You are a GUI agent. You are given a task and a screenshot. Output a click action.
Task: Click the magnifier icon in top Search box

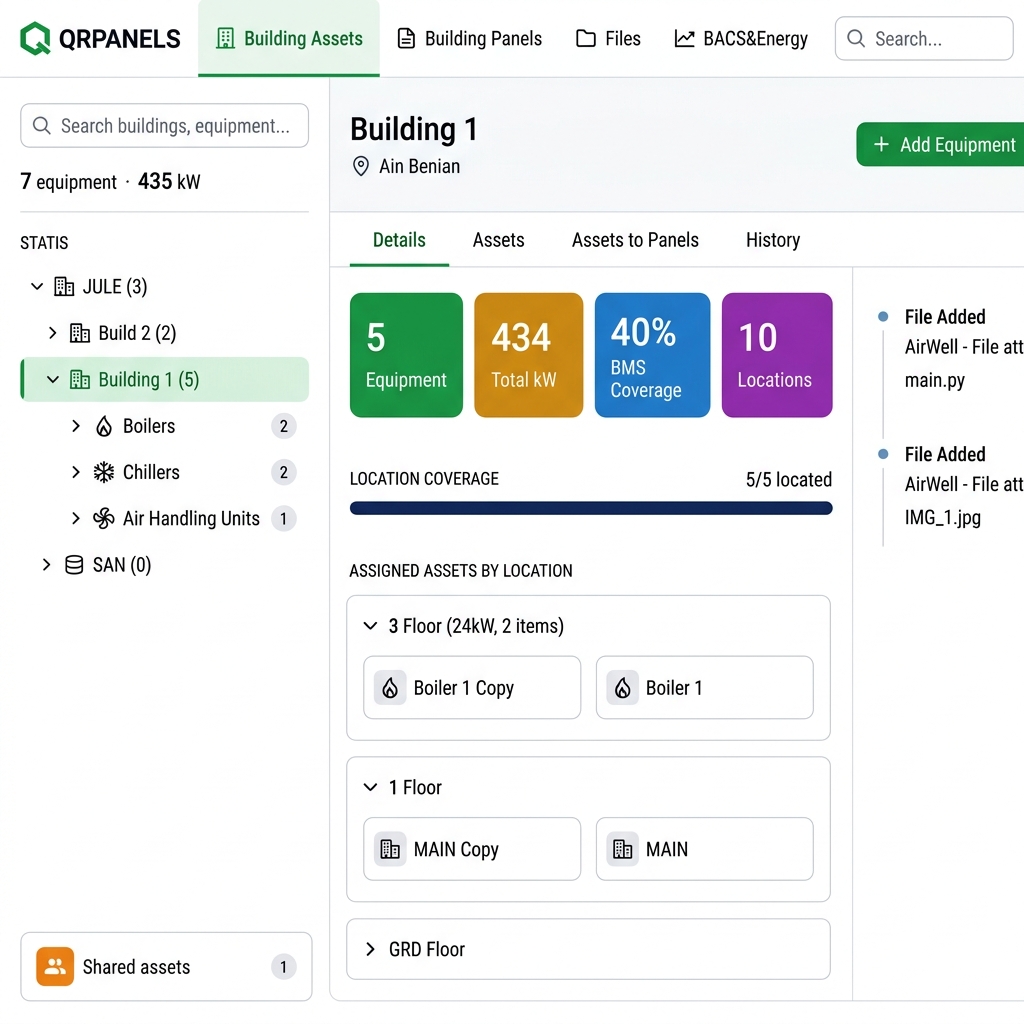coord(856,39)
